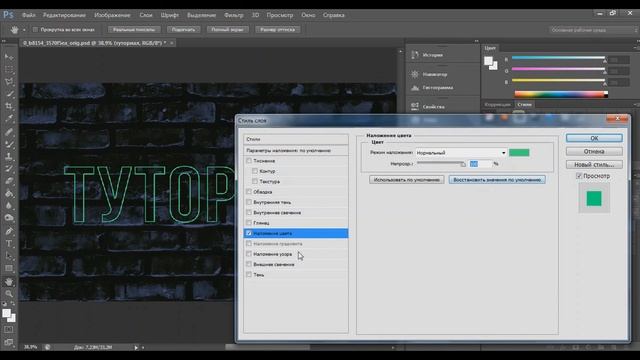The height and width of the screenshot is (360, 640).
Task: Enable the Глянец checkbox
Action: (x=249, y=223)
